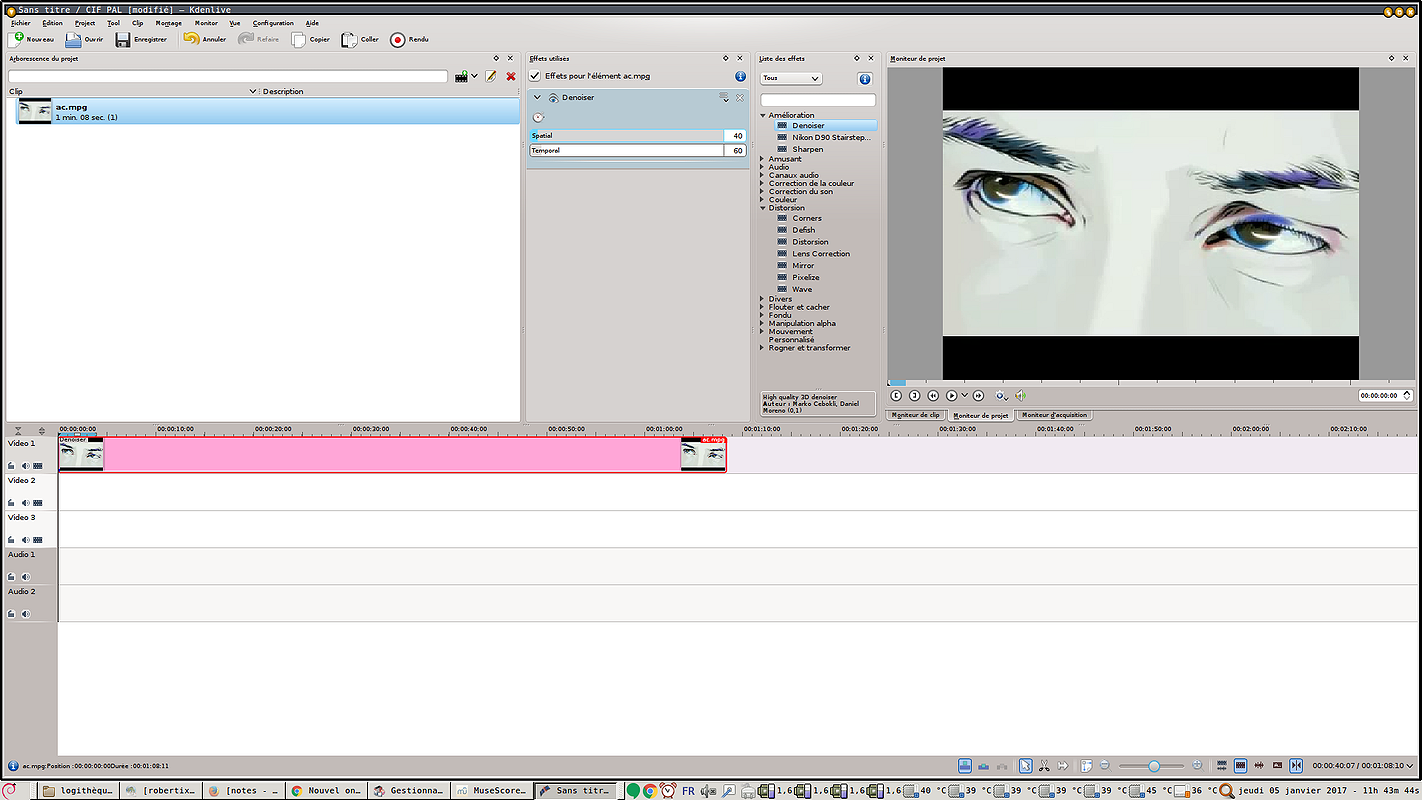1422x800 pixels.
Task: Play the project in the monitor
Action: (952, 396)
